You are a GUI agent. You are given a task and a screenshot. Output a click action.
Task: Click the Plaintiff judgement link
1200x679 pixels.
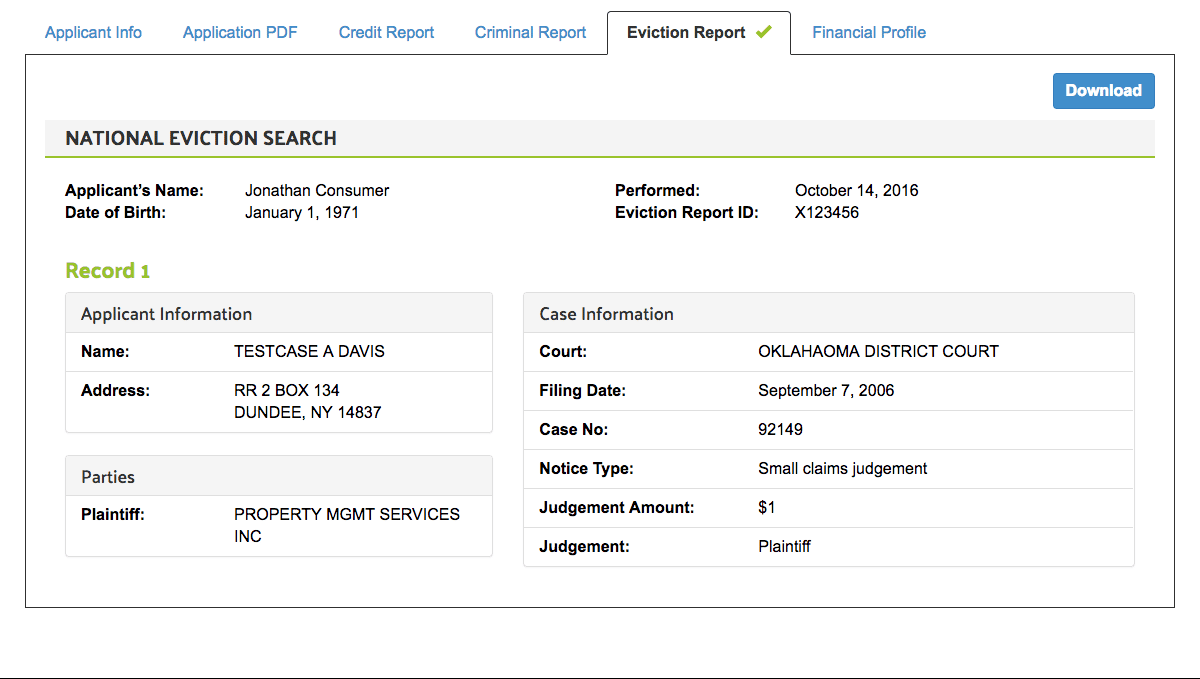(784, 546)
